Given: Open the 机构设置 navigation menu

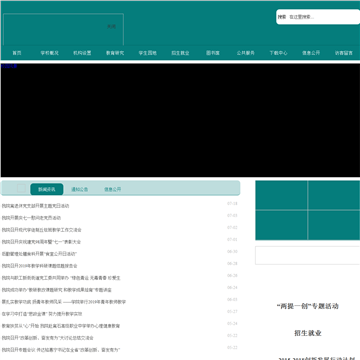Looking at the screenshot, I should (82, 53).
